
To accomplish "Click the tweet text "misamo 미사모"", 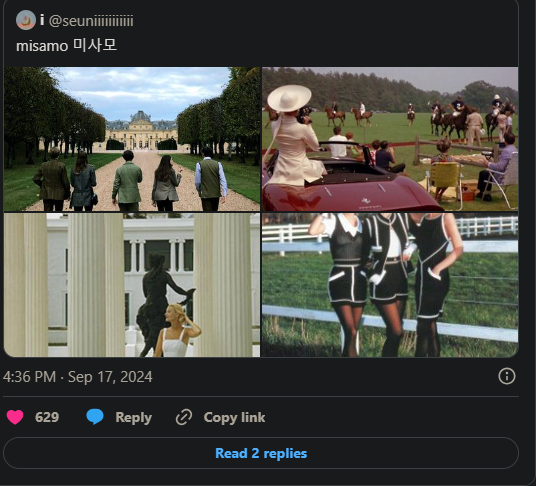I will tap(66, 46).
